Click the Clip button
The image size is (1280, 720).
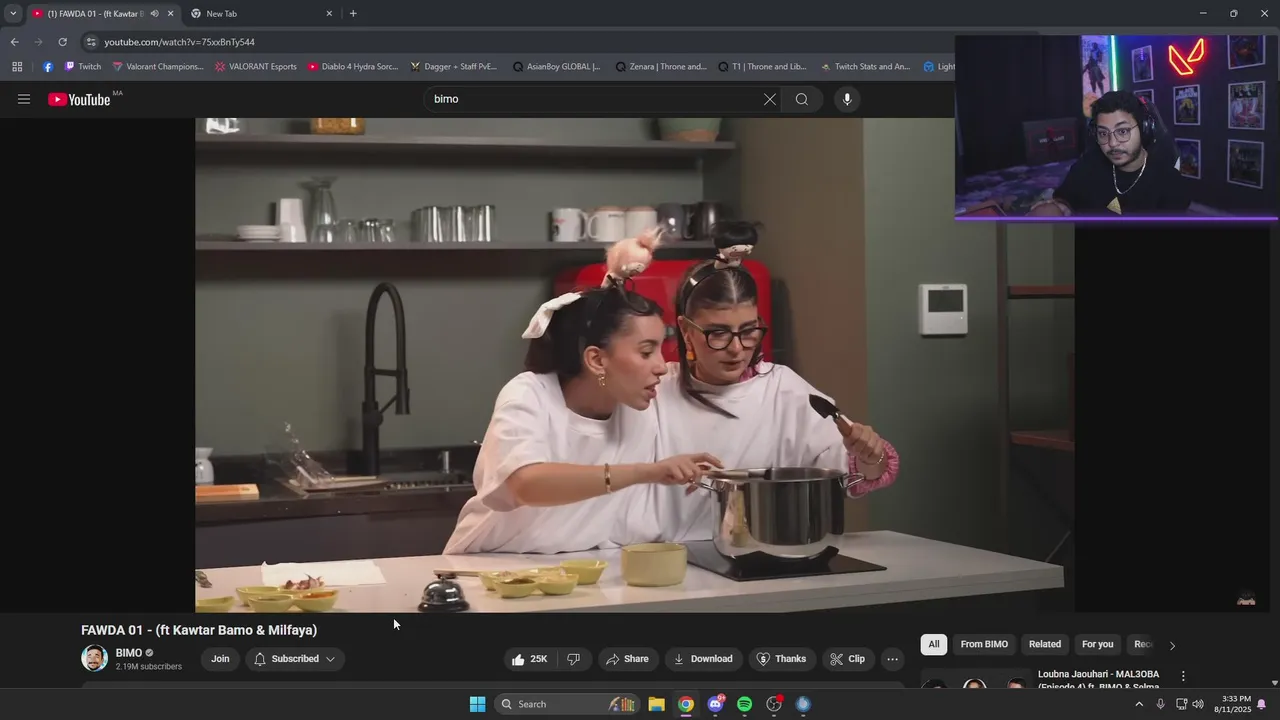click(x=847, y=659)
